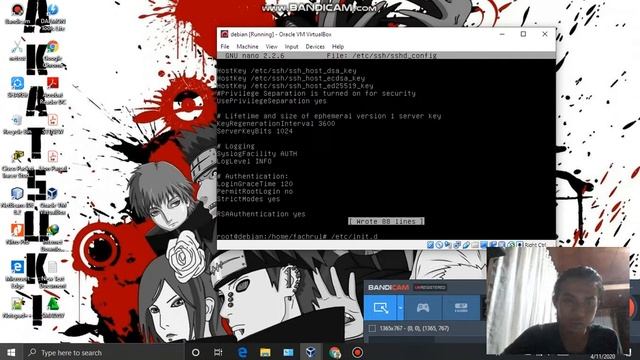Image resolution: width=640 pixels, height=360 pixels.
Task: Open the Windows Start menu
Action: tap(11, 352)
